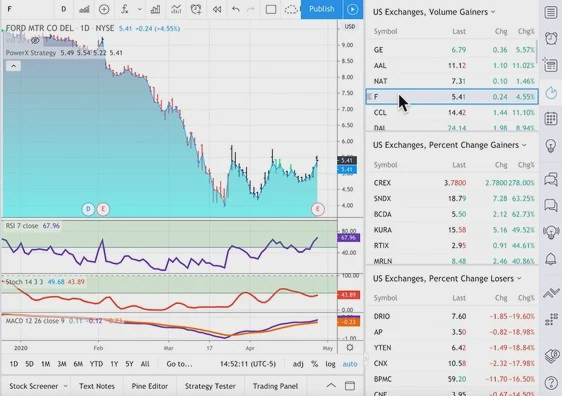Open the Strategy Tester tab
This screenshot has height=396, width=562.
[x=210, y=386]
